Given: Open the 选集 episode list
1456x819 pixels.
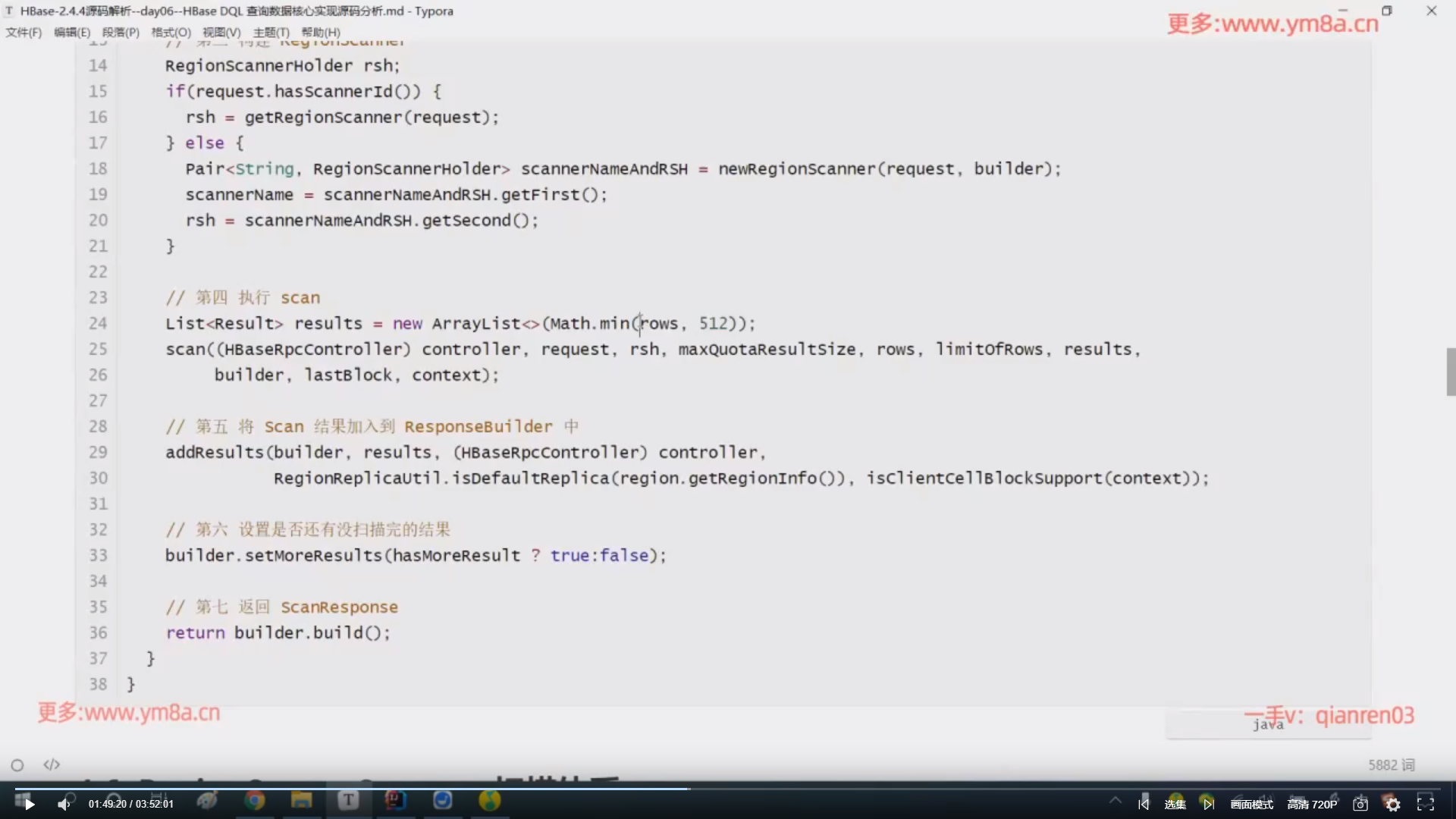Looking at the screenshot, I should [1175, 804].
